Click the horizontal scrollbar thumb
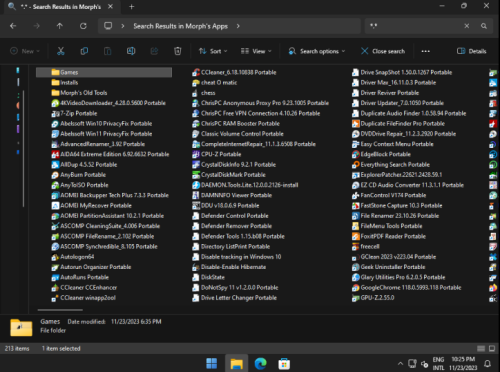The width and height of the screenshot is (500, 372). coord(60,310)
